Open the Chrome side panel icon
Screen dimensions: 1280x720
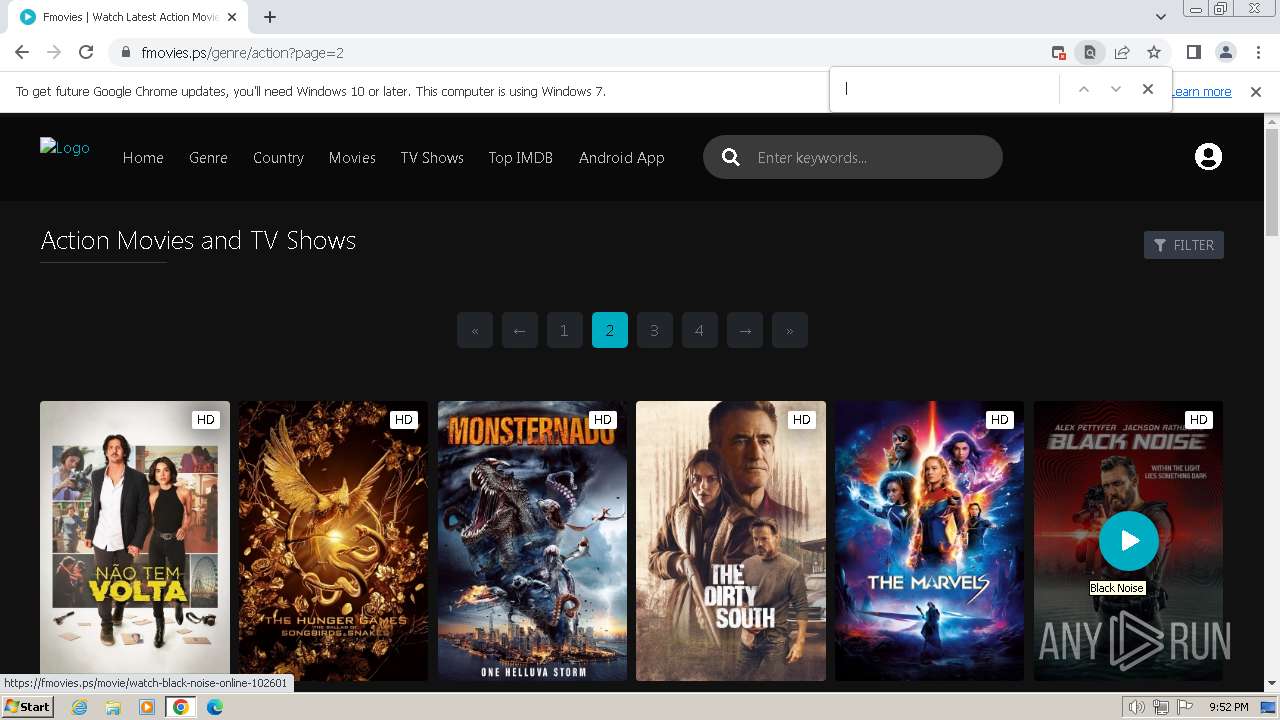1193,52
